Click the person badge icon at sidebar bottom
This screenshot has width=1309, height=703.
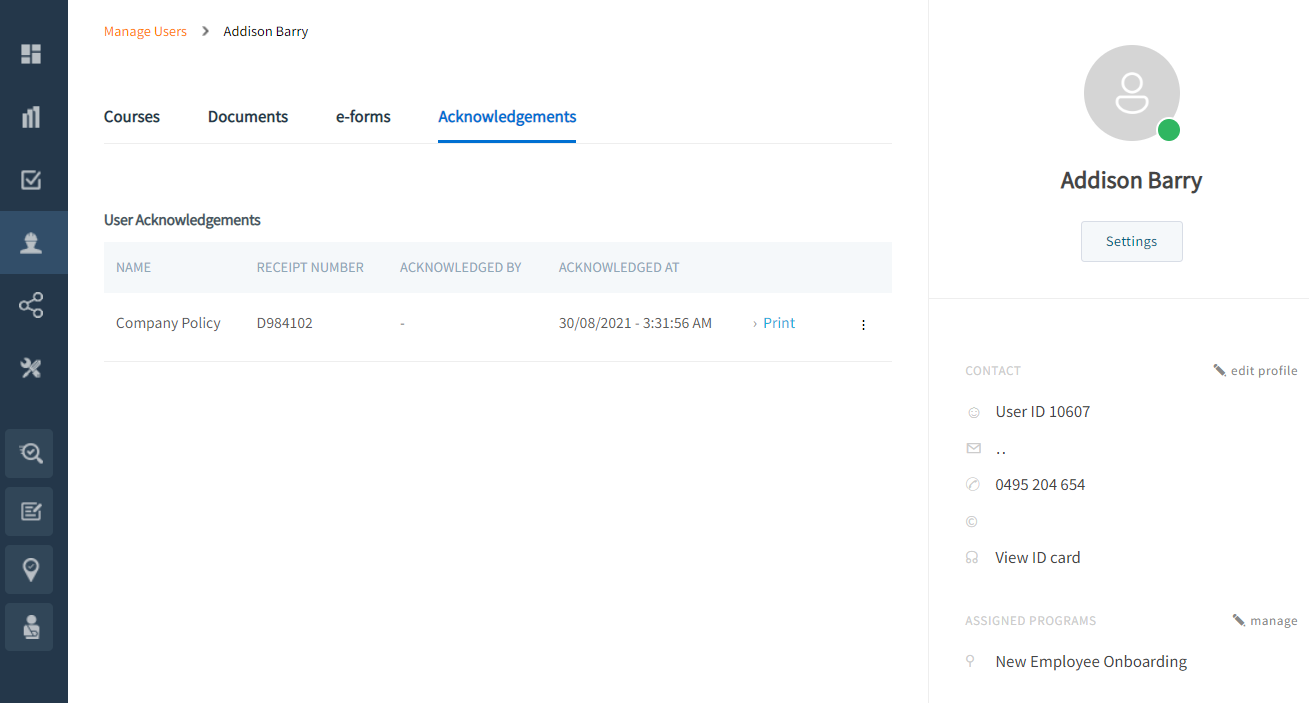(x=31, y=628)
